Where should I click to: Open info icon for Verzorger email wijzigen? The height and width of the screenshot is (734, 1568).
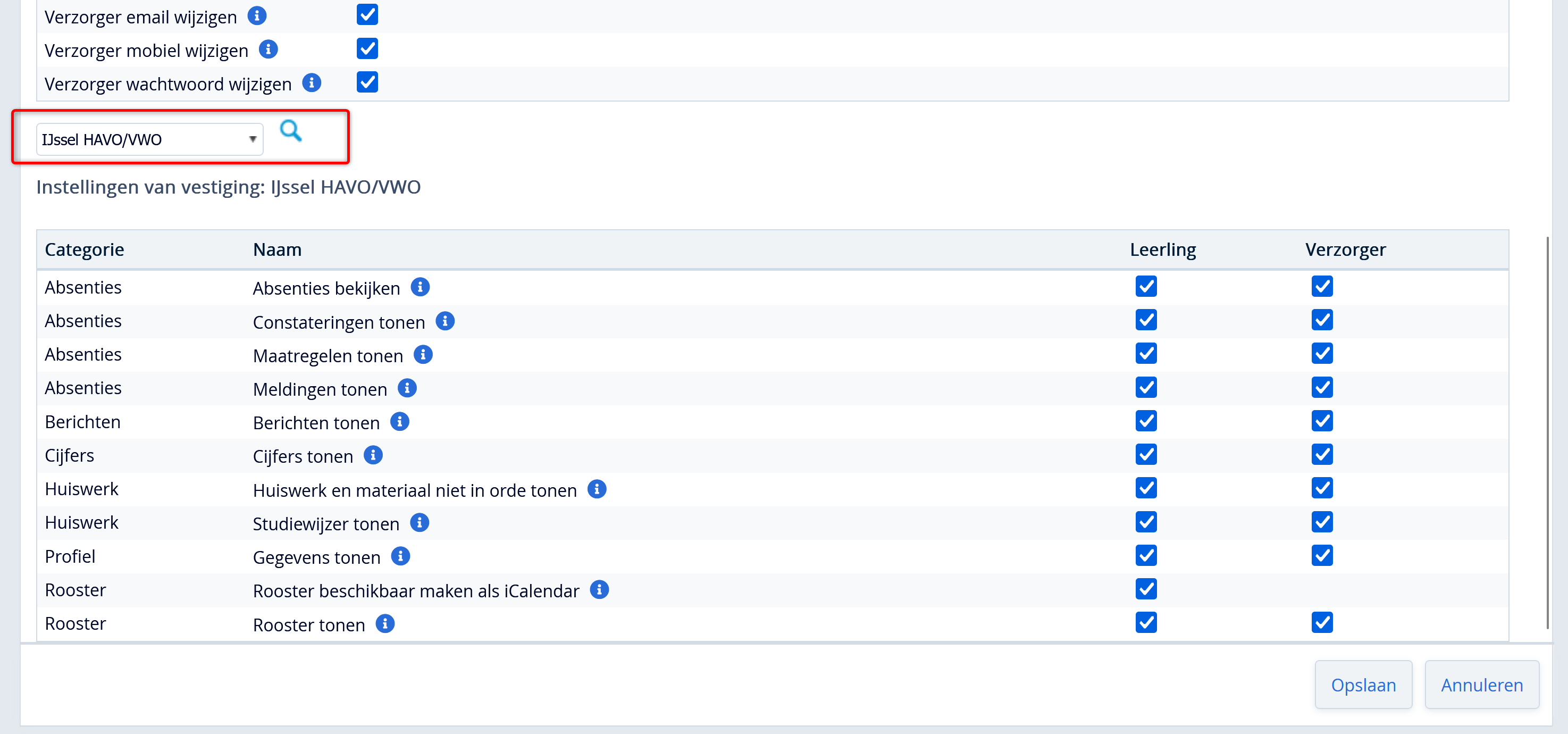coord(257,16)
